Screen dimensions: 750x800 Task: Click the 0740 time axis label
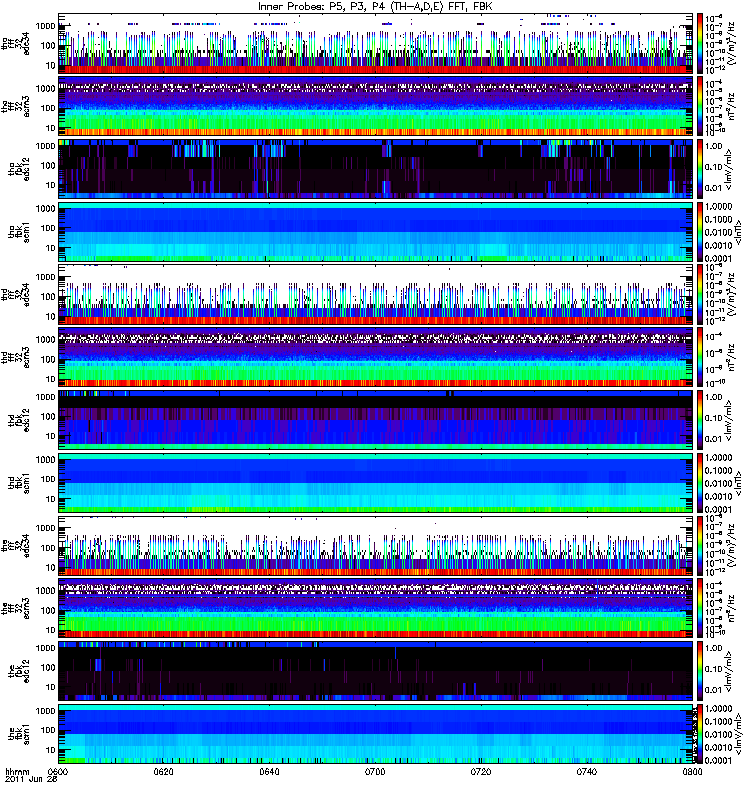tap(586, 771)
